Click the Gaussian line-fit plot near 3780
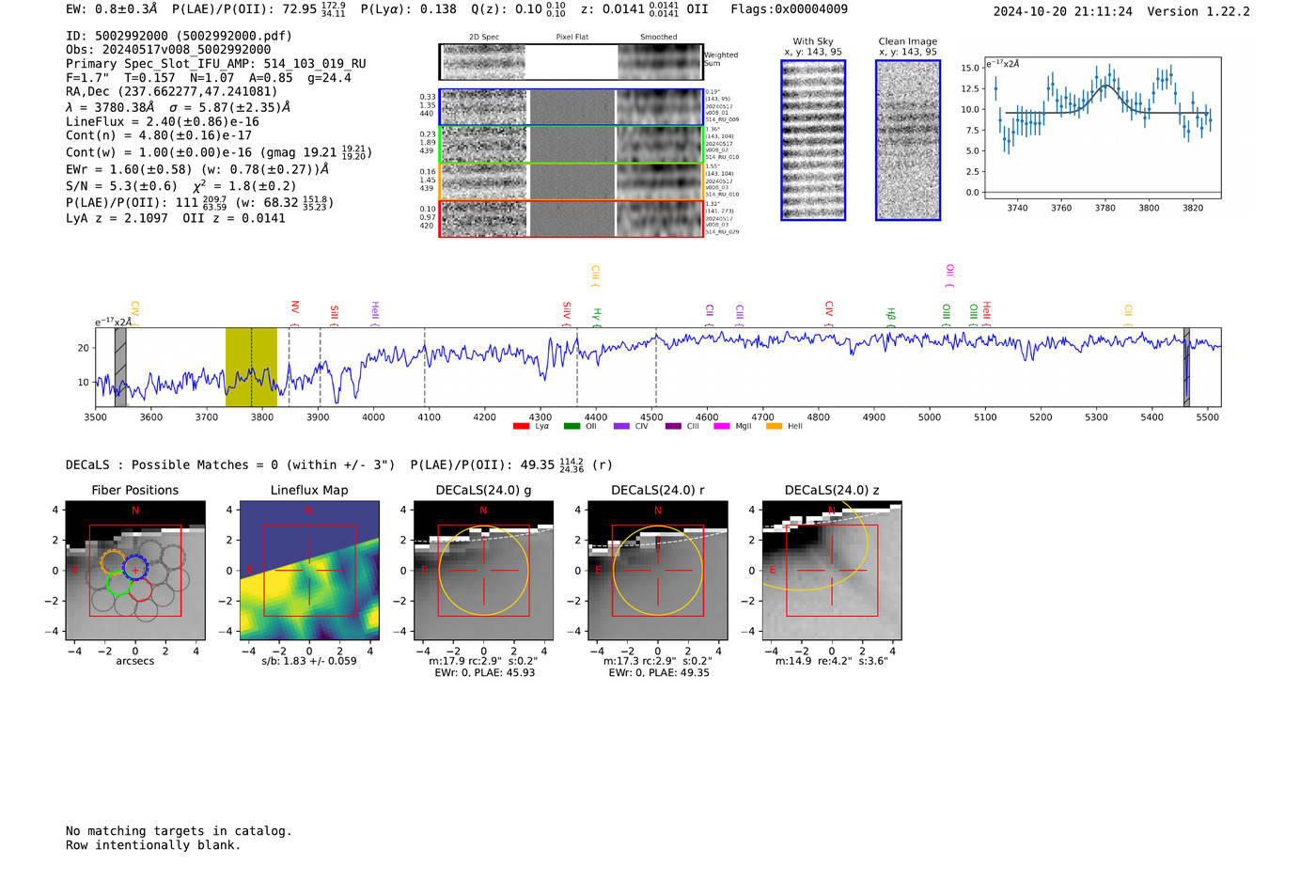This screenshot has width=1316, height=896. [1103, 128]
